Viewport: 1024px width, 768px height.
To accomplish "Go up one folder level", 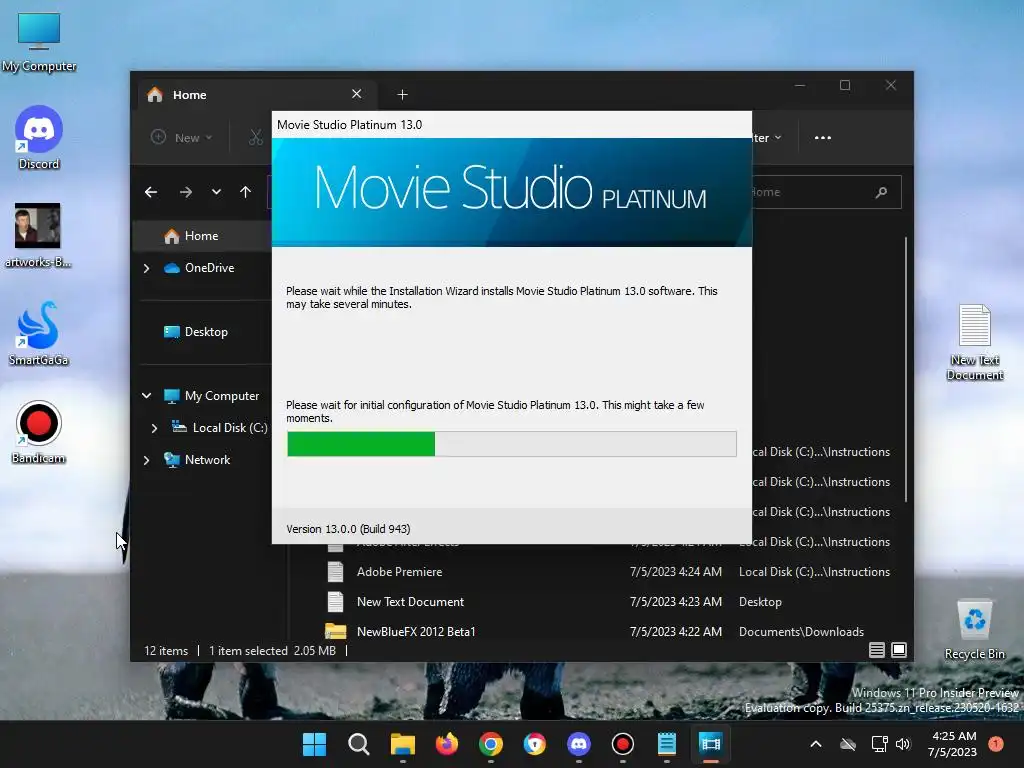I will click(x=246, y=192).
